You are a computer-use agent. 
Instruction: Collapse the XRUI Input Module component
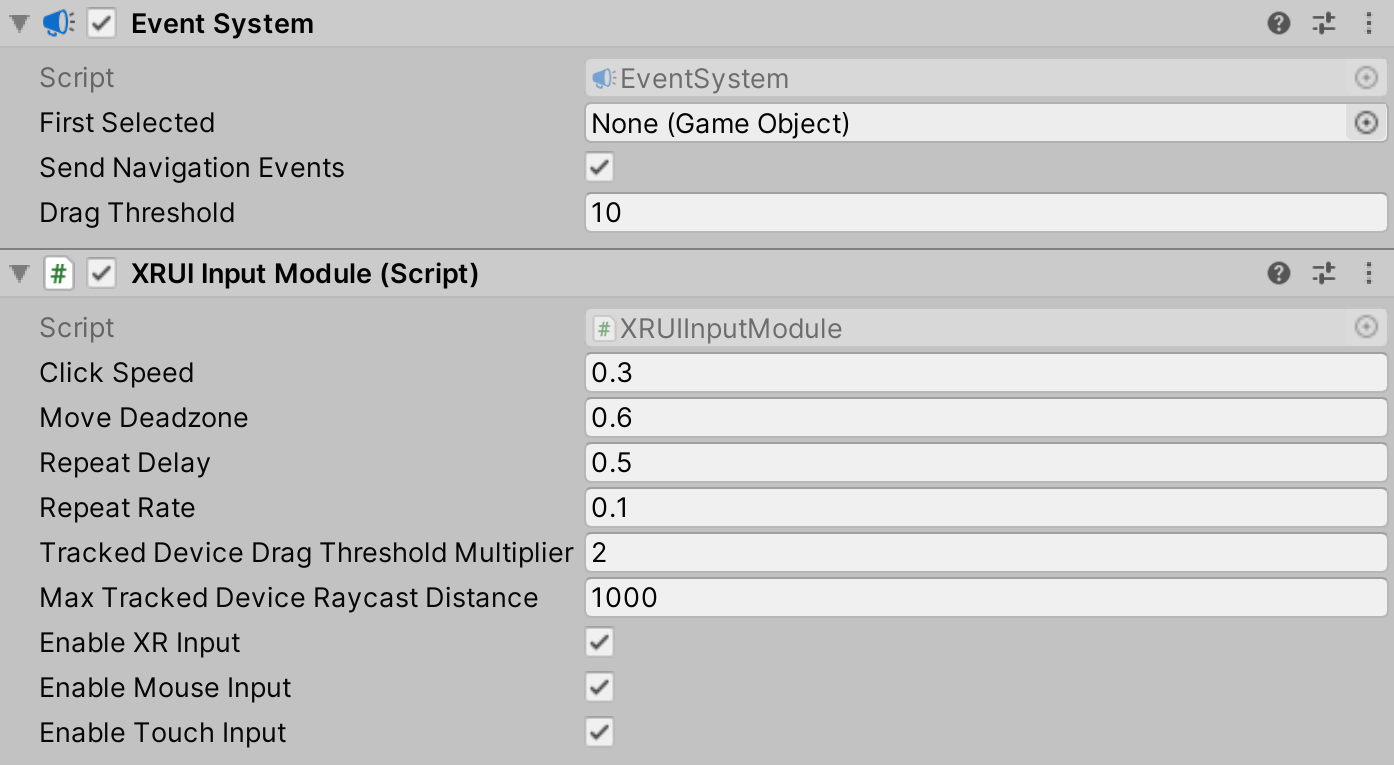click(17, 273)
